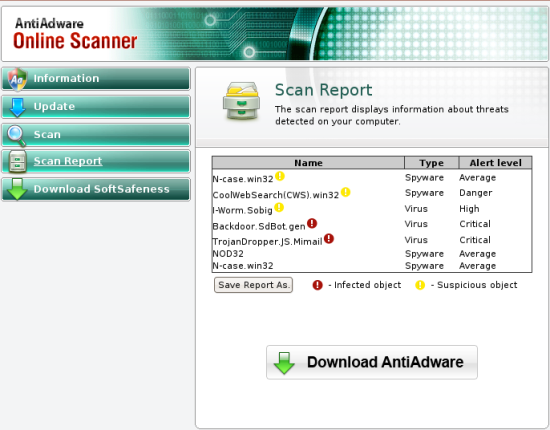Screen dimensions: 550x430
Task: Click the yellow warning icon beside CoolWebSearch(CWS).win32
Action: [346, 192]
